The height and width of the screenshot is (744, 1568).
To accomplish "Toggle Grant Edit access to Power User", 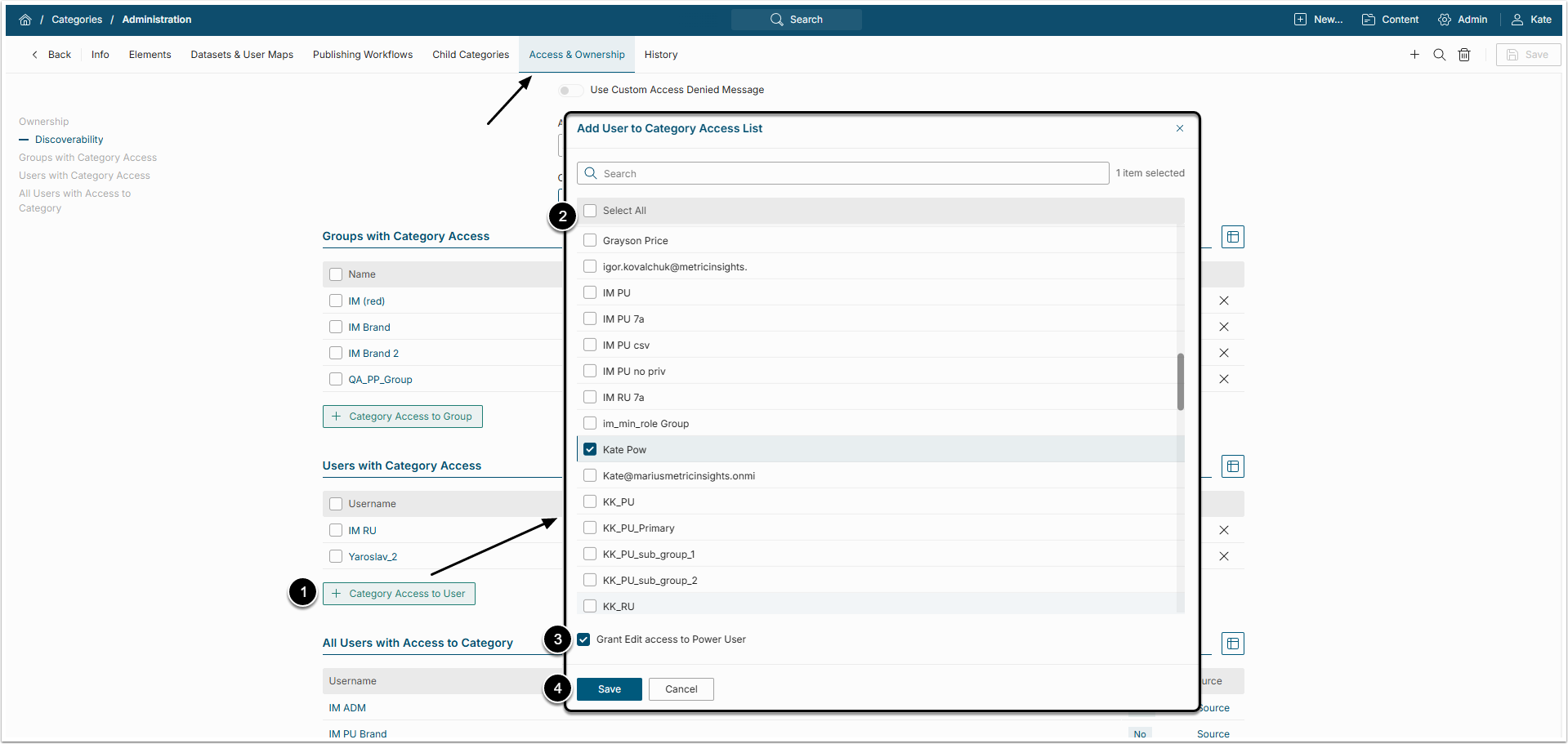I will (583, 639).
